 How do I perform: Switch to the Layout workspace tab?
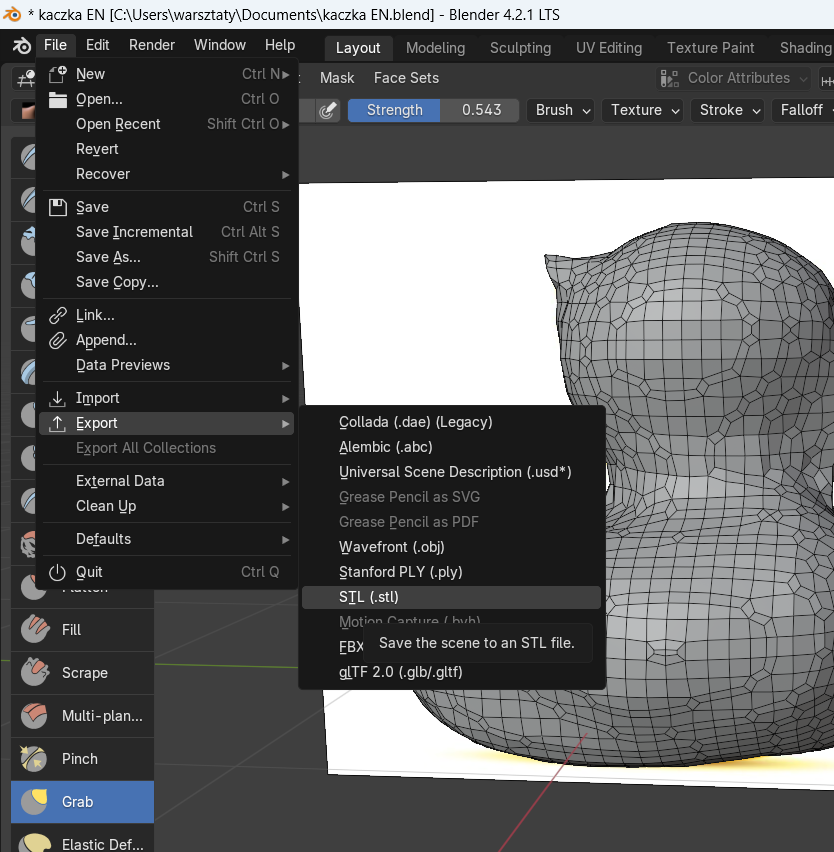tap(358, 48)
